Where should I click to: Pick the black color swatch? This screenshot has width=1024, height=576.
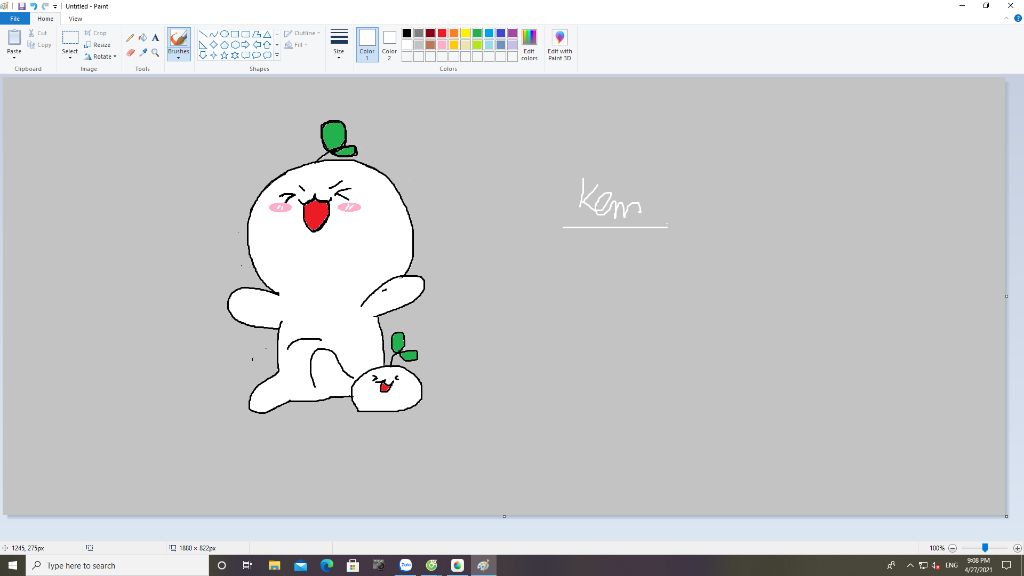click(x=407, y=33)
